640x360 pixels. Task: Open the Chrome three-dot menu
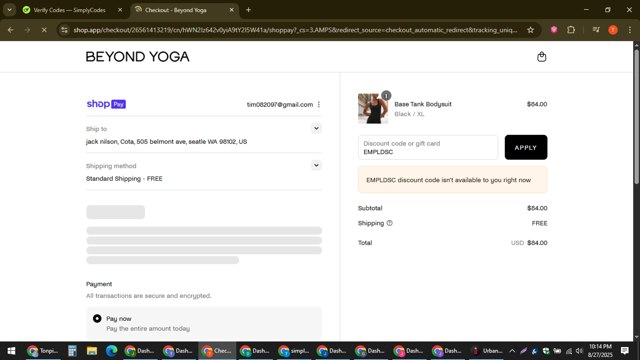click(629, 30)
